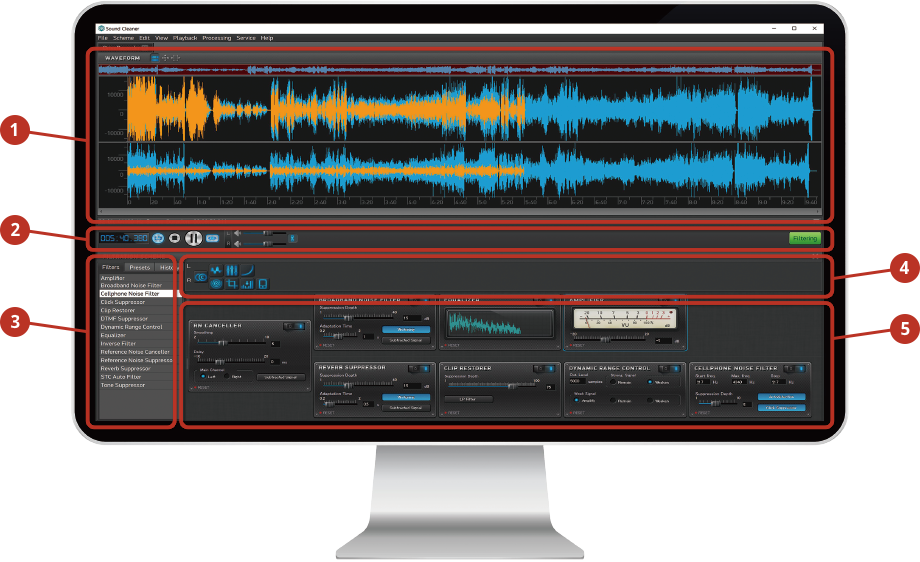Toggle the Cellphone Noise Filter power switch
The width and height of the screenshot is (920, 562).
pos(795,368)
